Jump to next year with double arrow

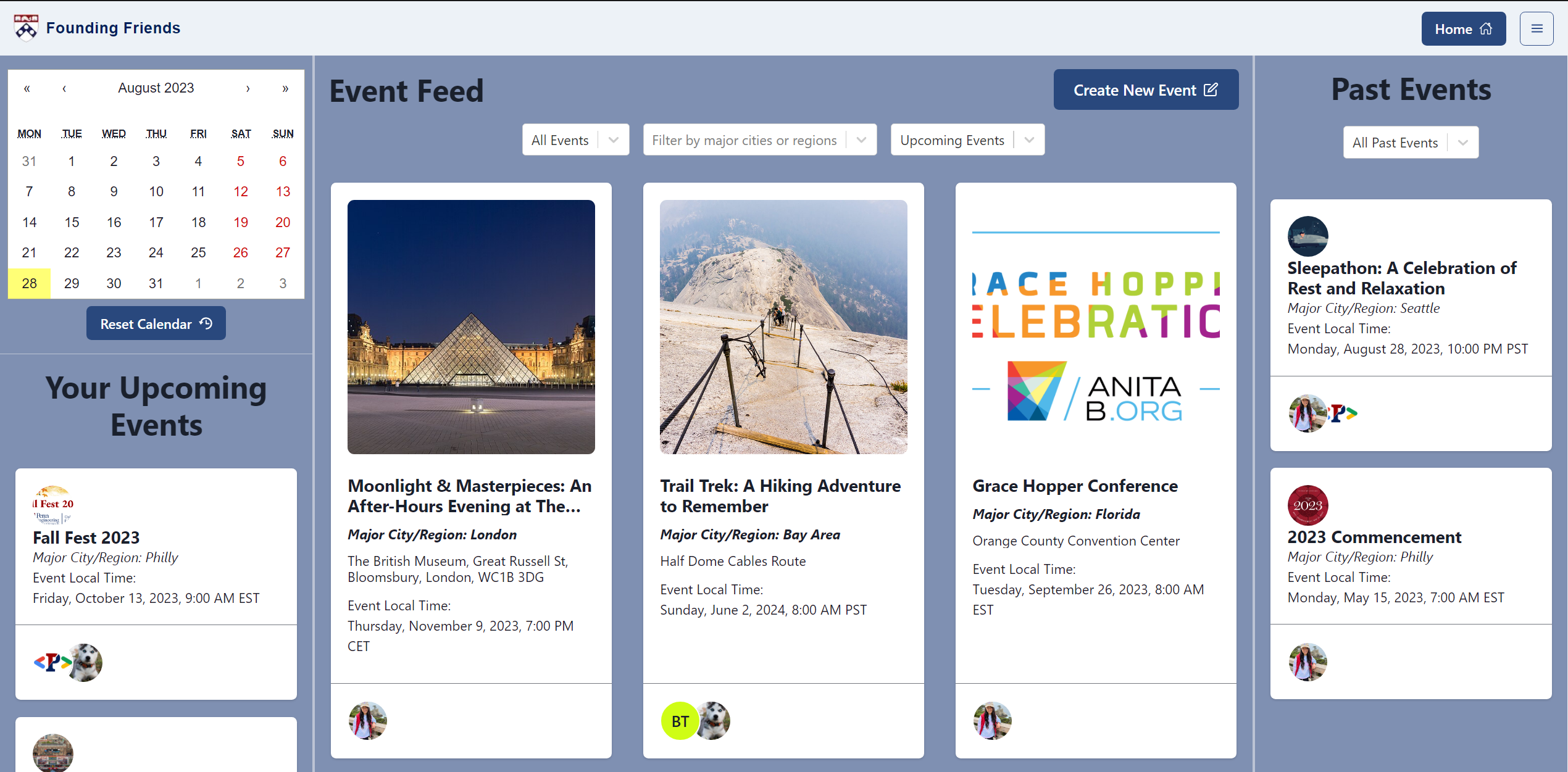(x=285, y=88)
